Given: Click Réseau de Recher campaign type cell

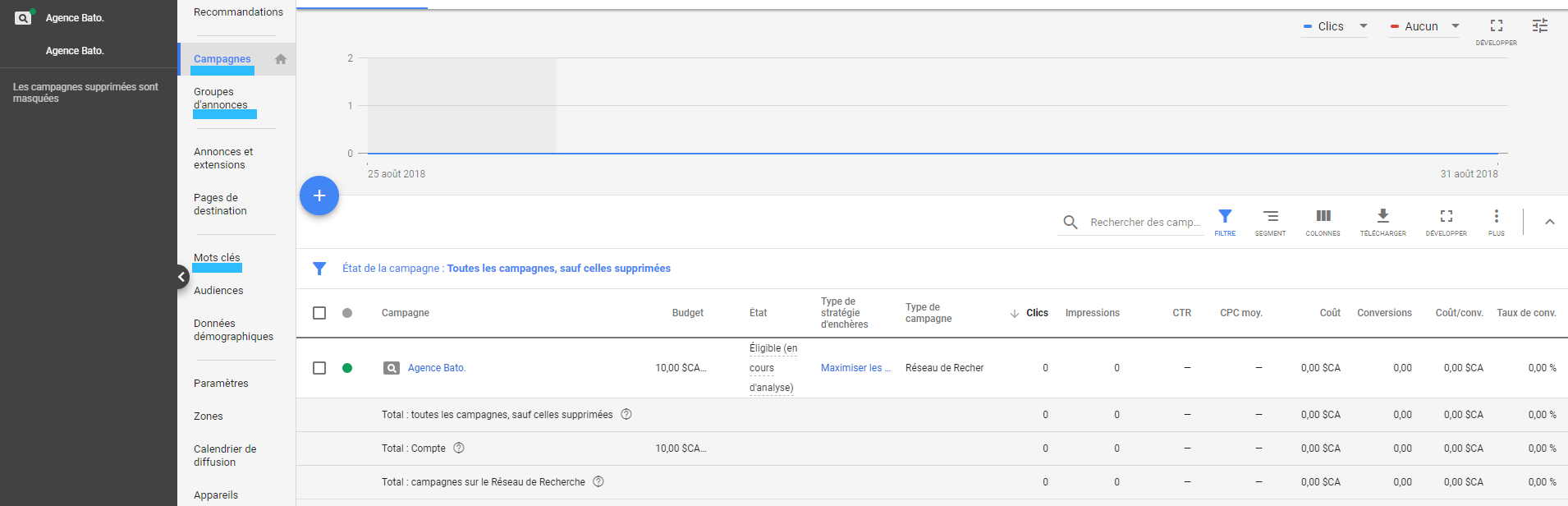Looking at the screenshot, I should coord(944,368).
